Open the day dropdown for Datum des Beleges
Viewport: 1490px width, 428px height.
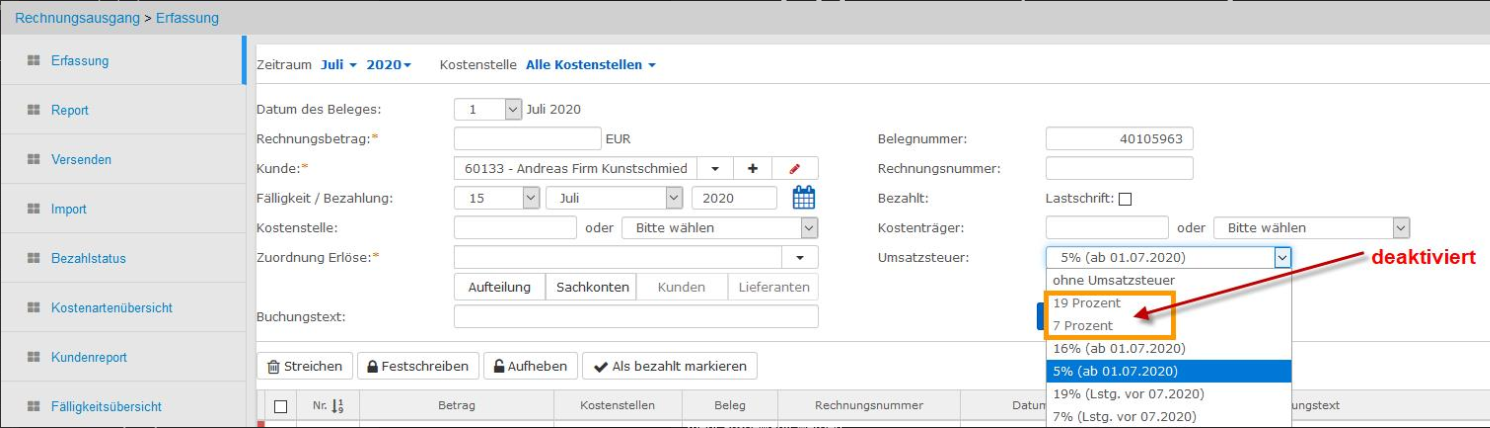click(x=488, y=109)
